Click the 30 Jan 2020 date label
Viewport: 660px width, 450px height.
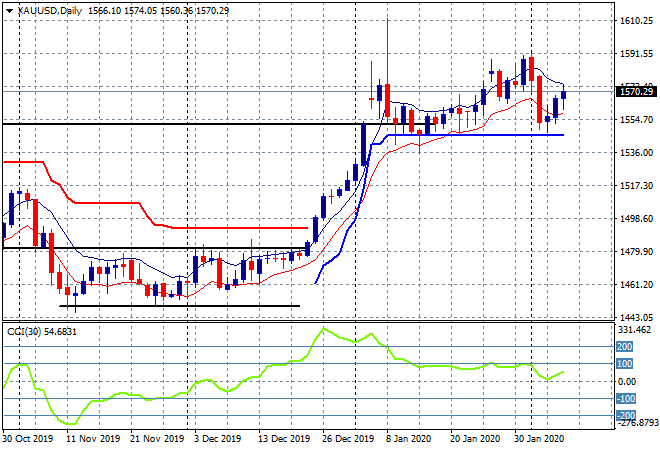[539, 439]
